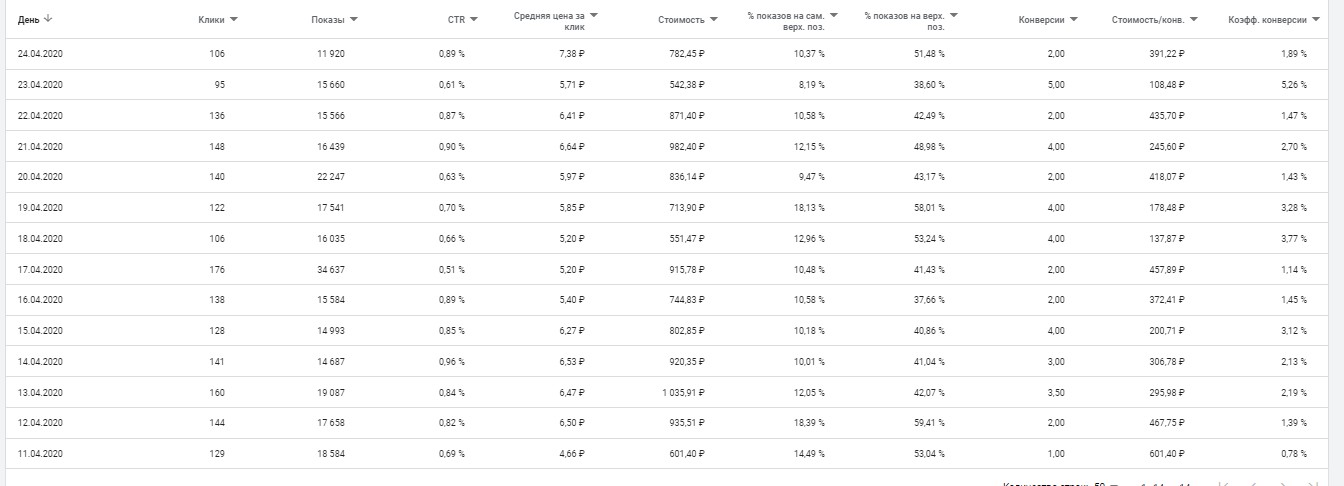Image resolution: width=1344 pixels, height=486 pixels.
Task: Click arrow beside % показов на сам. верх. поз.
Action: [834, 15]
